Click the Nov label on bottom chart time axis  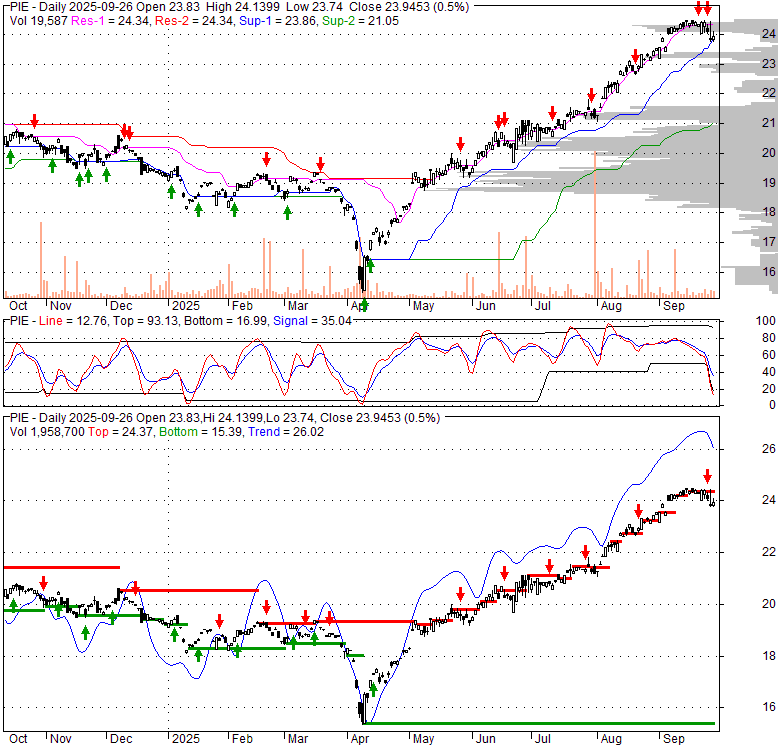[61, 739]
